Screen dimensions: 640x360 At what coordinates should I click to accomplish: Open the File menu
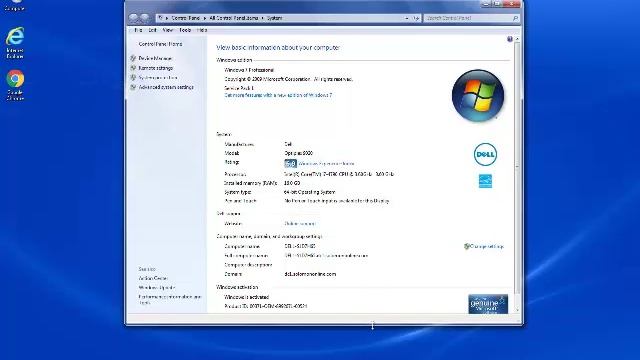pyautogui.click(x=138, y=30)
